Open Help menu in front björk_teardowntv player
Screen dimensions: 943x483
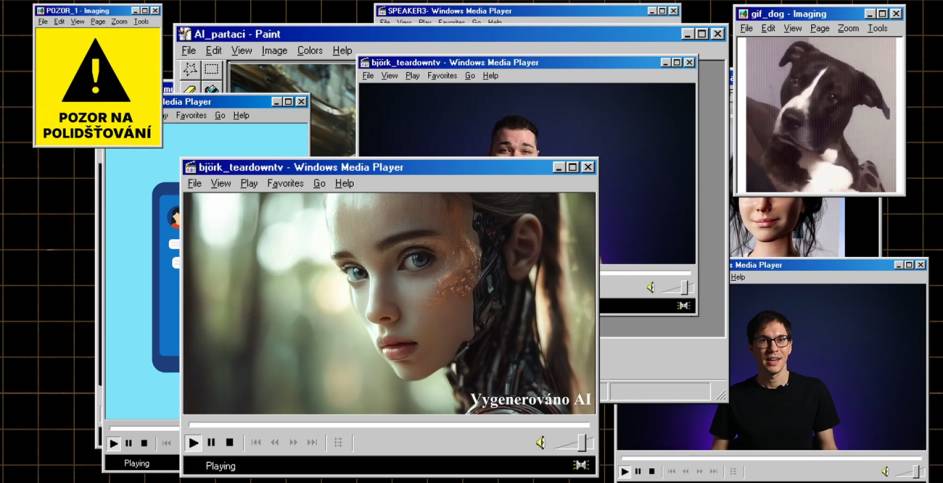345,183
